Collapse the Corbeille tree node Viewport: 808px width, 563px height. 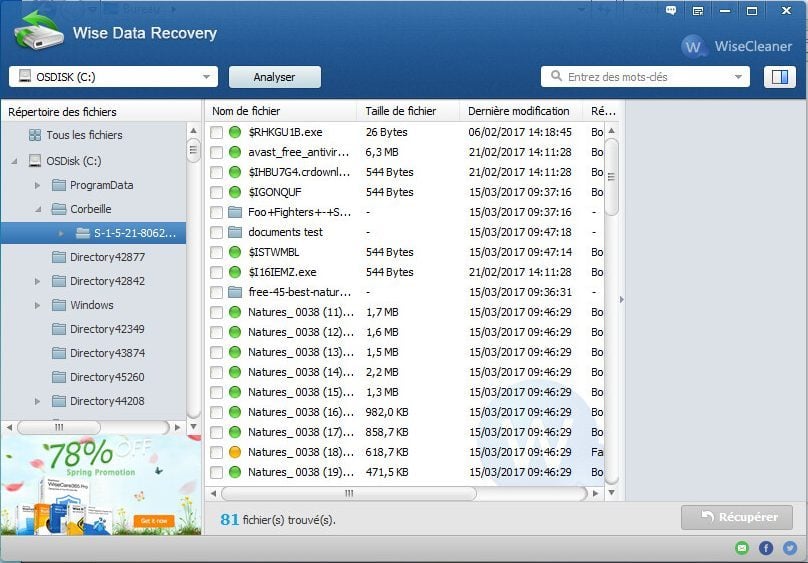[38, 209]
